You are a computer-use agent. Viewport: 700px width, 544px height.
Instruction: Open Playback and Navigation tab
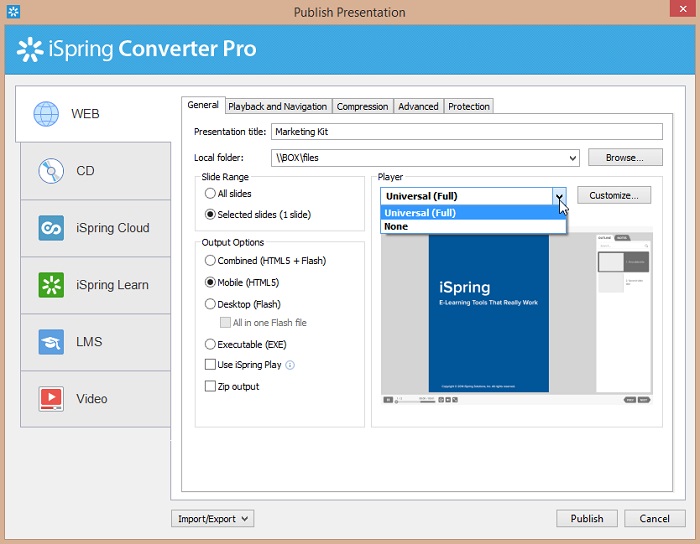pos(278,107)
